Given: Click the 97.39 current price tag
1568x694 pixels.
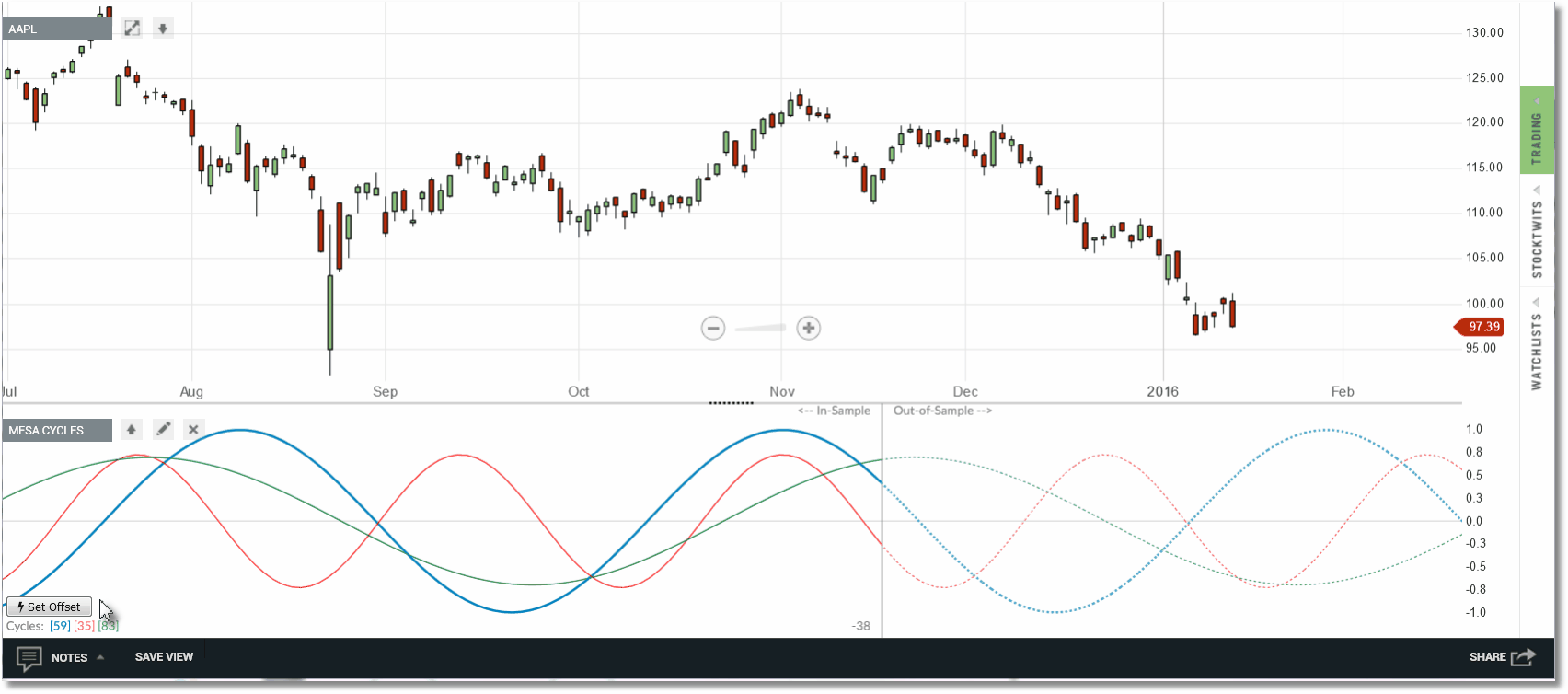Looking at the screenshot, I should (x=1479, y=327).
